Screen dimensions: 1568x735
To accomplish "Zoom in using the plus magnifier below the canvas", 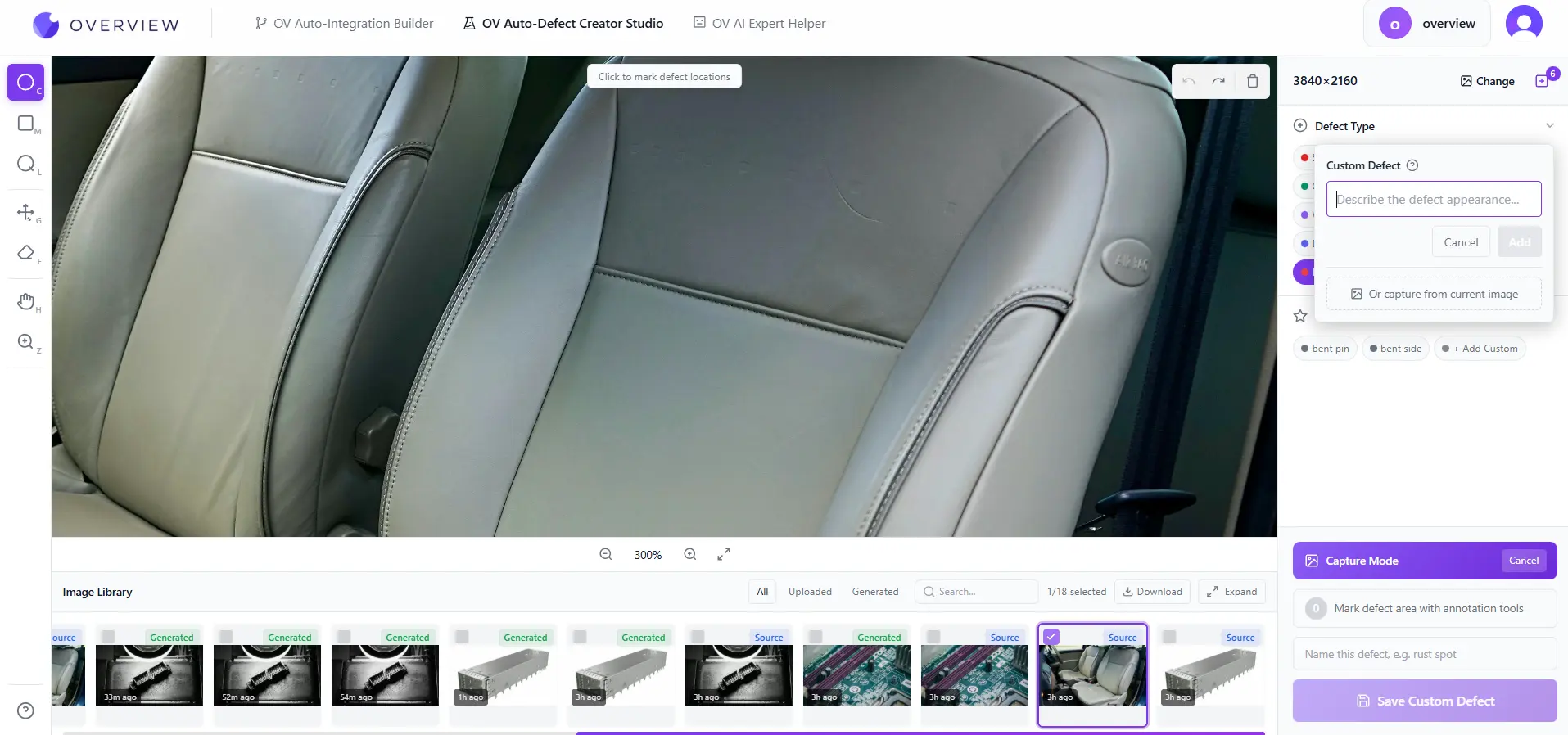I will click(x=690, y=555).
